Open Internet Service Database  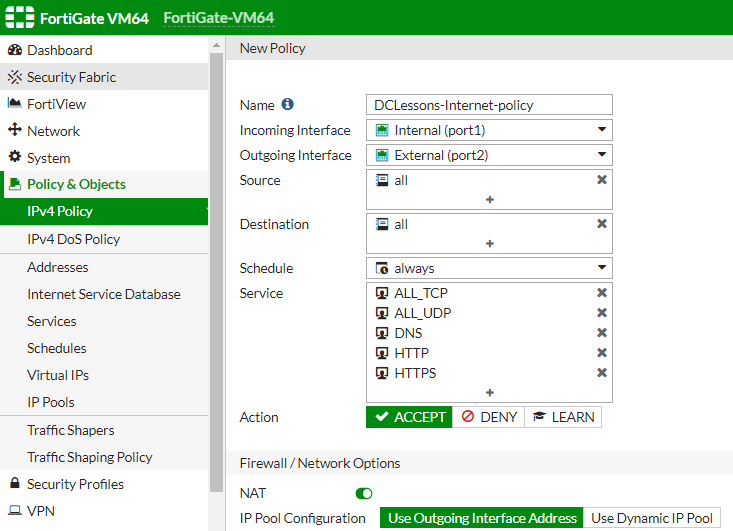104,294
